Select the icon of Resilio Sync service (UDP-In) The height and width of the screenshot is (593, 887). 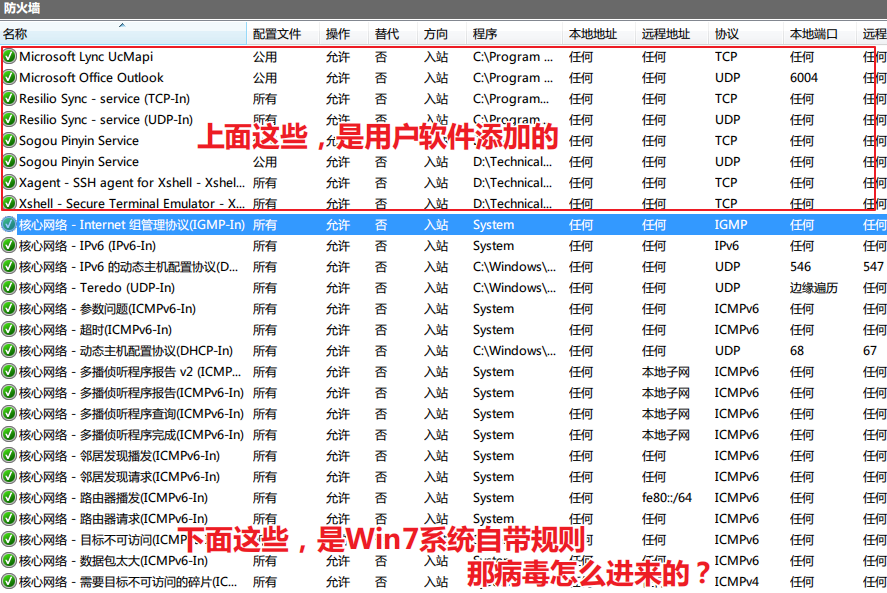click(x=10, y=119)
